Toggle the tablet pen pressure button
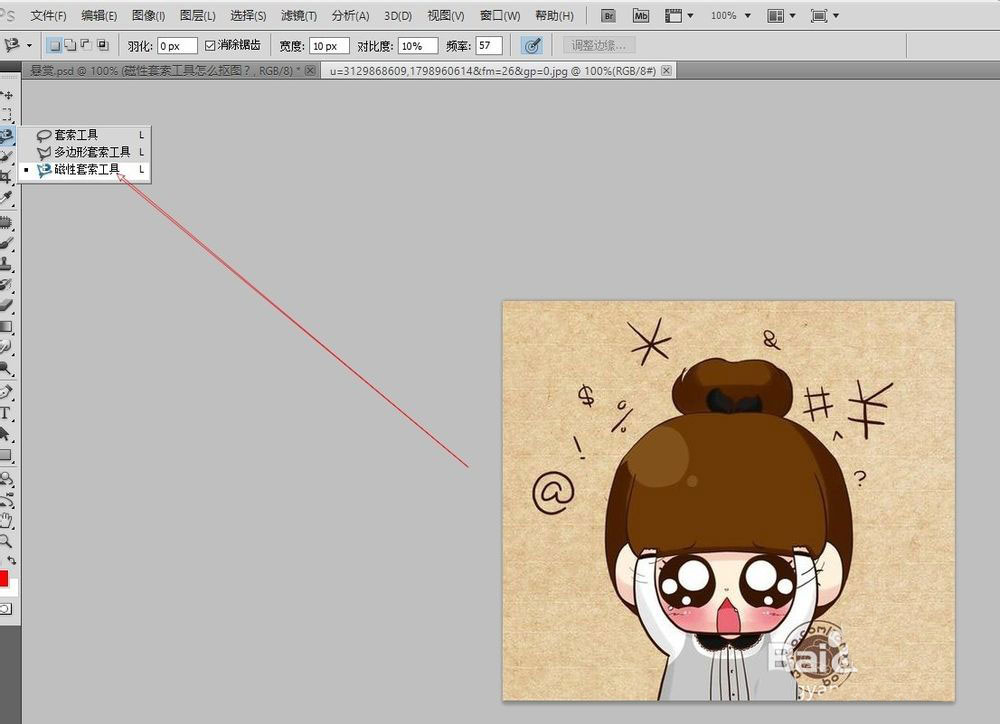 [532, 46]
